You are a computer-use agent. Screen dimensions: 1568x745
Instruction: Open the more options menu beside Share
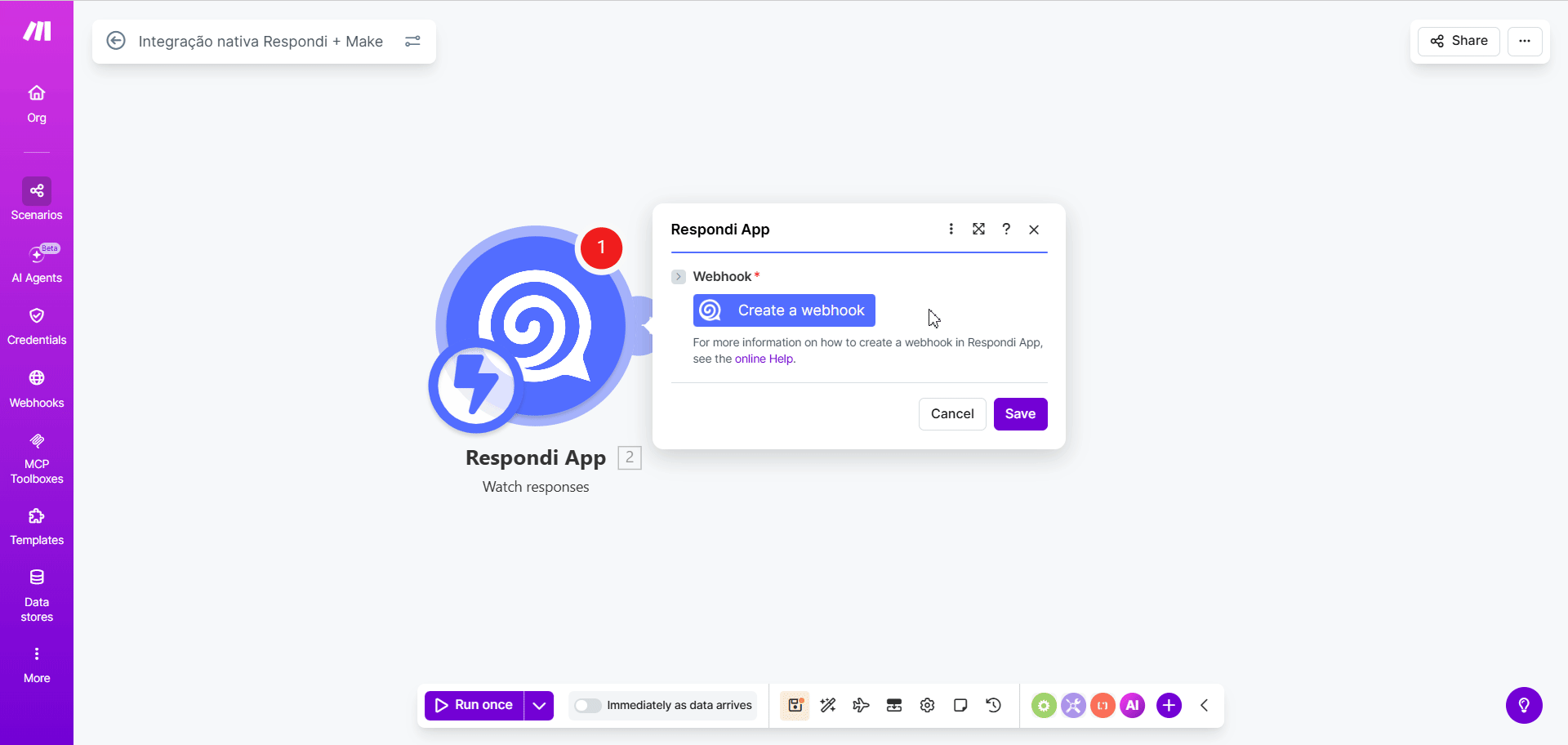tap(1524, 41)
